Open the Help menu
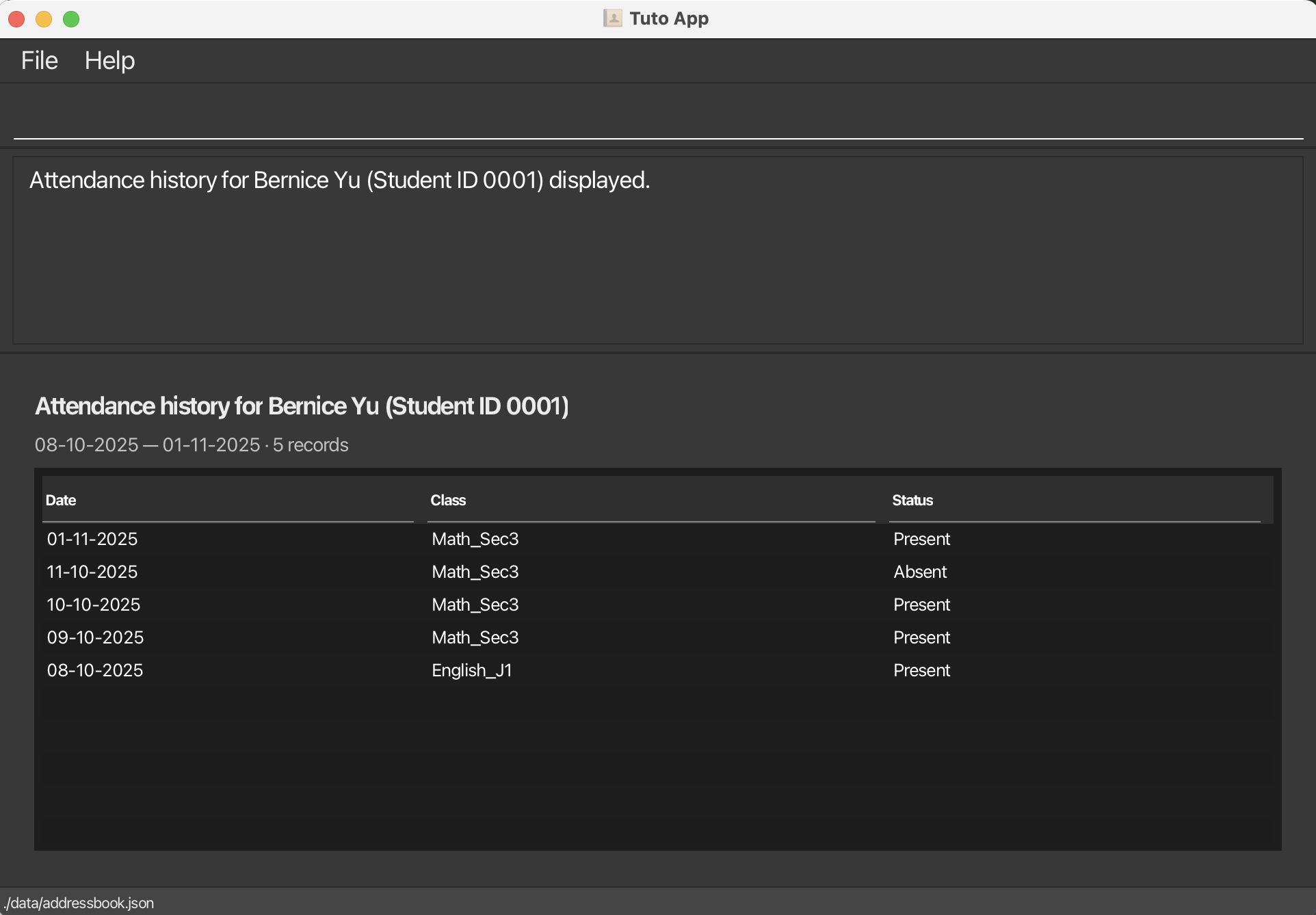The image size is (1316, 915). click(109, 61)
